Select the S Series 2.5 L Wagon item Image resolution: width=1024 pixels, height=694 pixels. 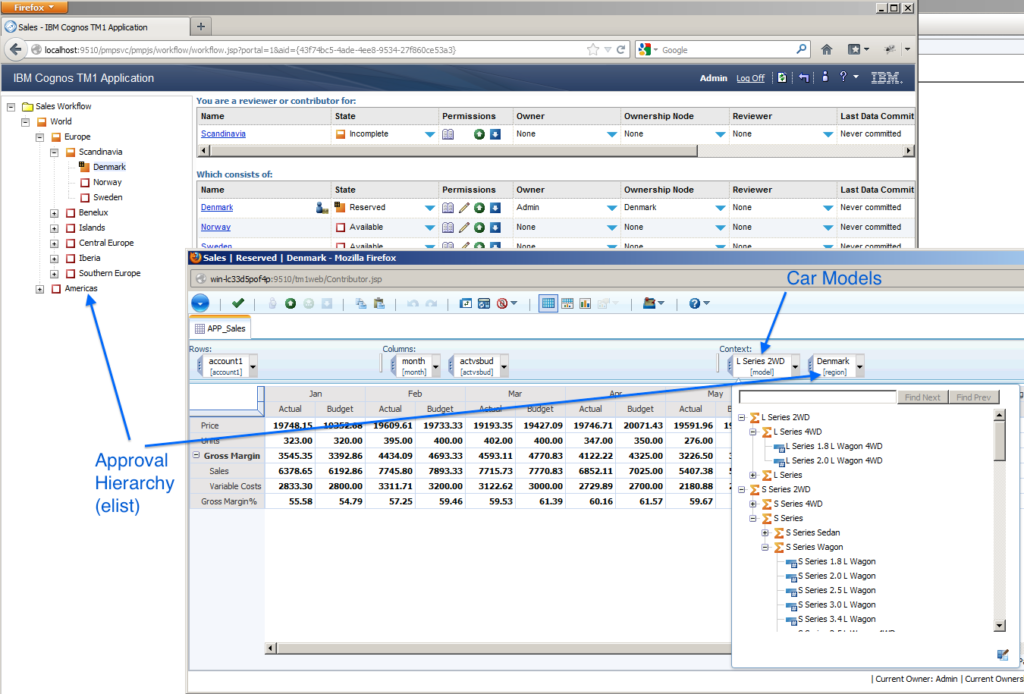pyautogui.click(x=838, y=590)
